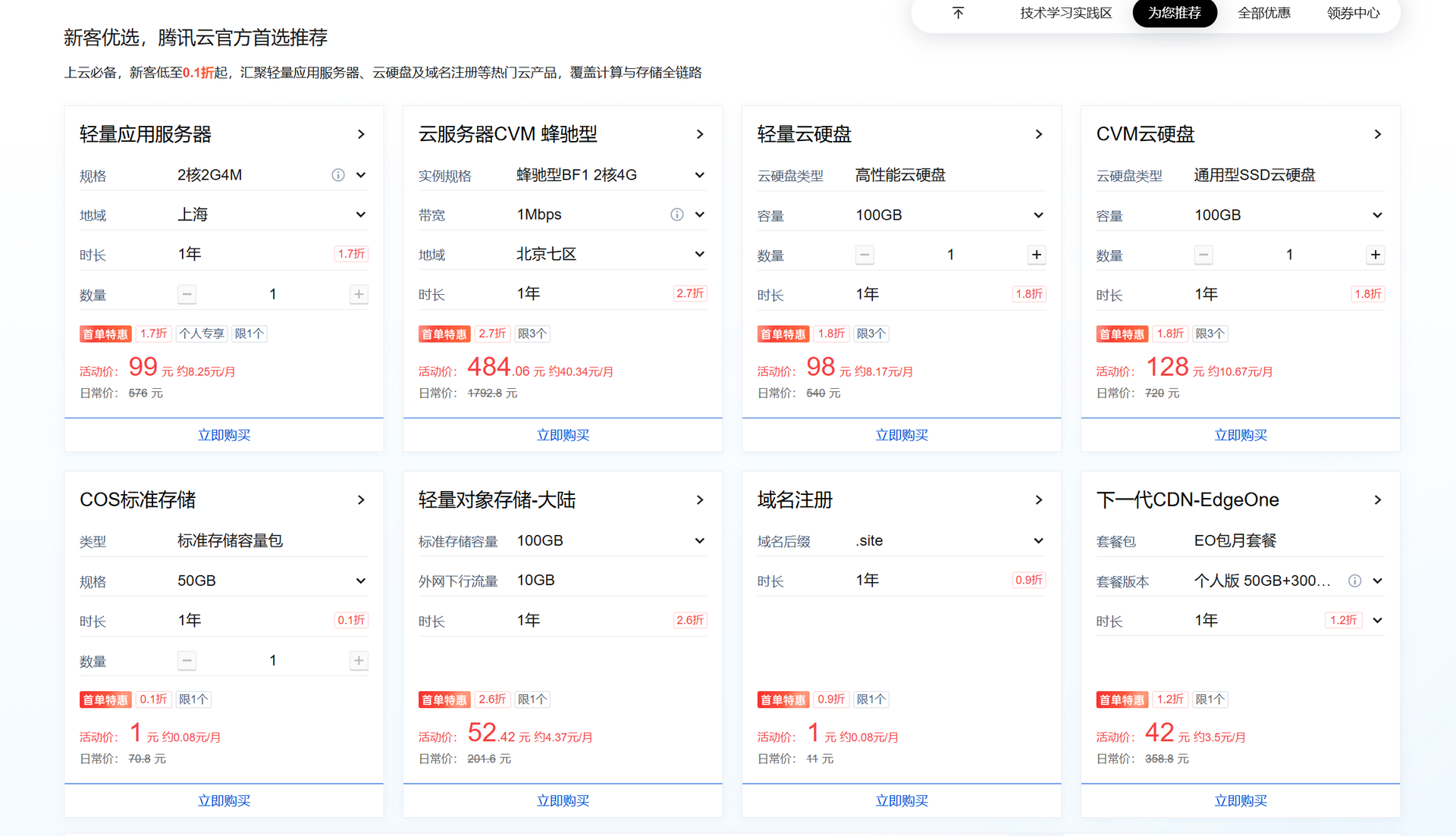Expand 地域 上海 dropdown

point(361,214)
